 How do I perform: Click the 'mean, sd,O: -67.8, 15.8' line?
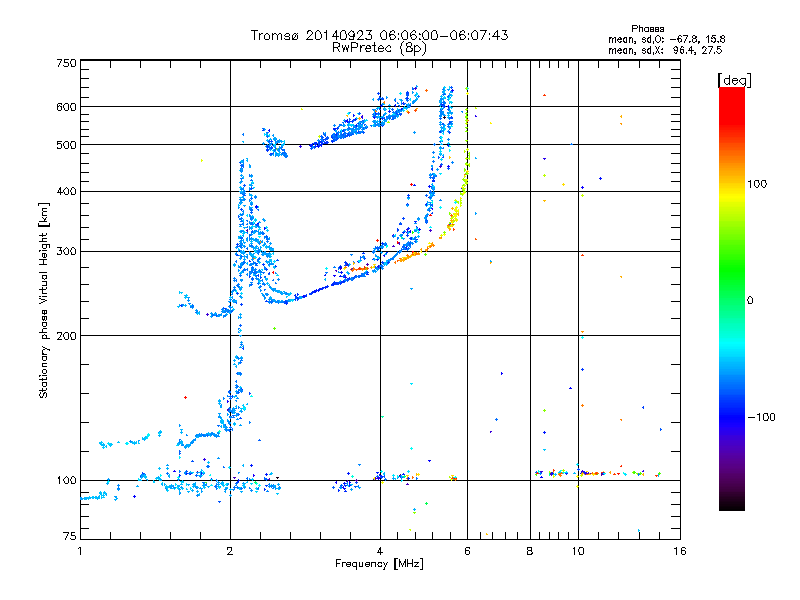click(x=666, y=39)
